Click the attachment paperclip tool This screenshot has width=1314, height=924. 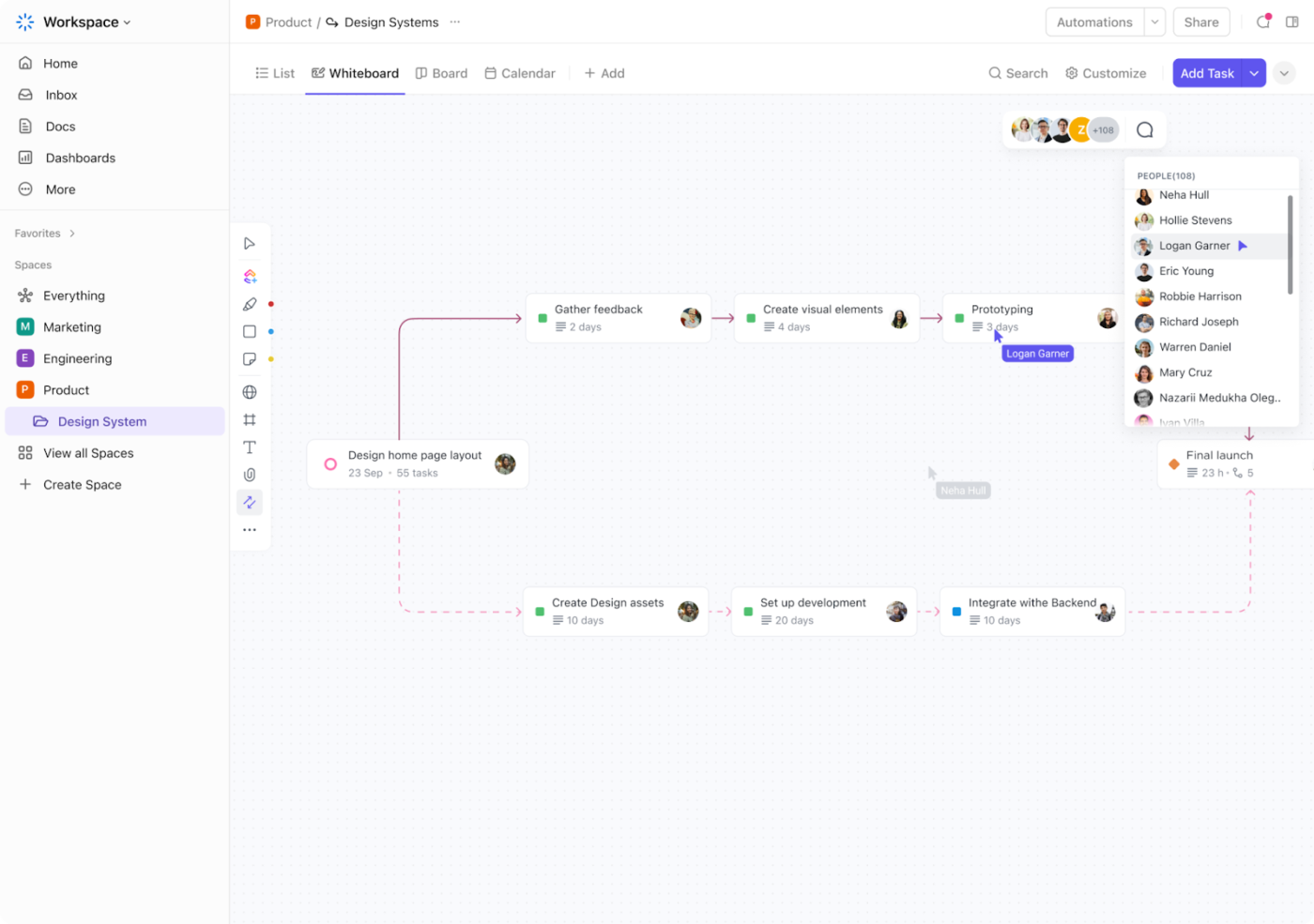[250, 475]
